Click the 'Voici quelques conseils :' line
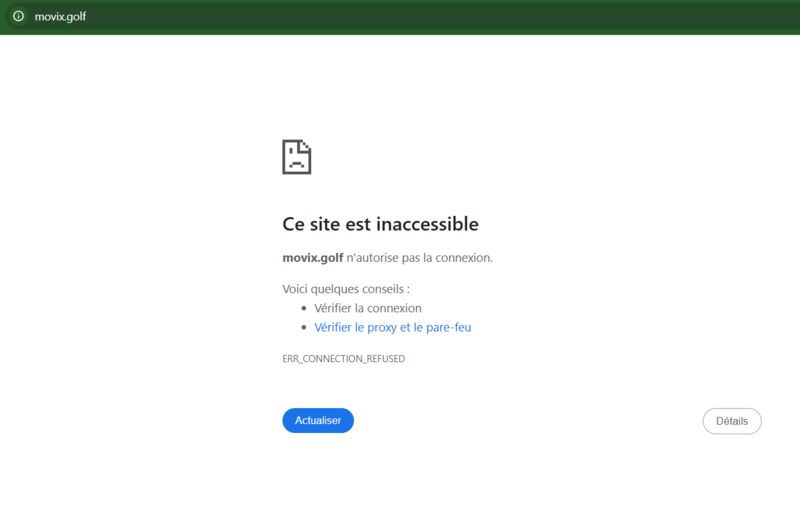Viewport: 800px width, 509px height. (346, 289)
